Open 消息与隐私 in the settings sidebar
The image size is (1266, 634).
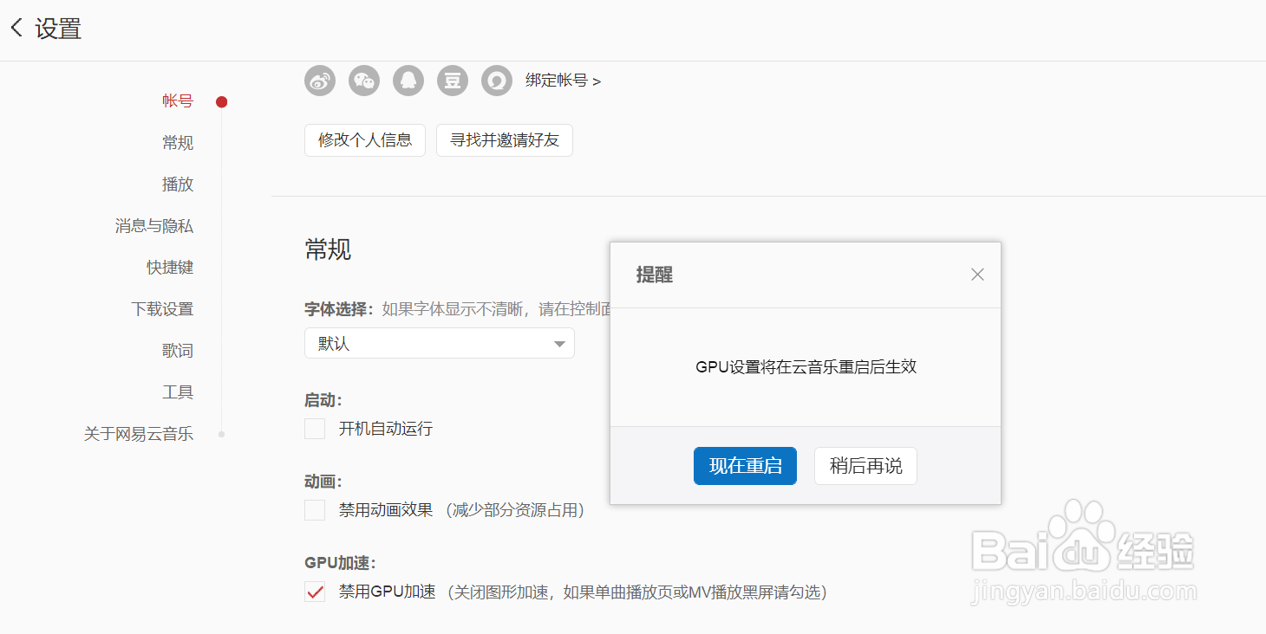pyautogui.click(x=154, y=226)
